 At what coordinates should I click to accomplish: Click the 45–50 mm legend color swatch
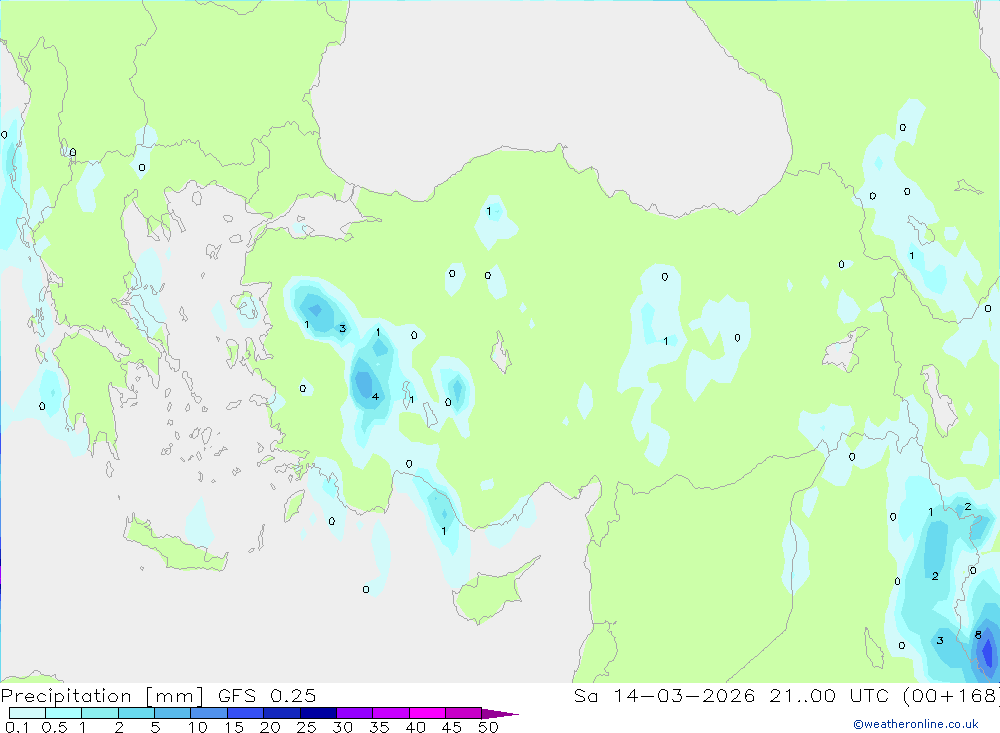(464, 713)
